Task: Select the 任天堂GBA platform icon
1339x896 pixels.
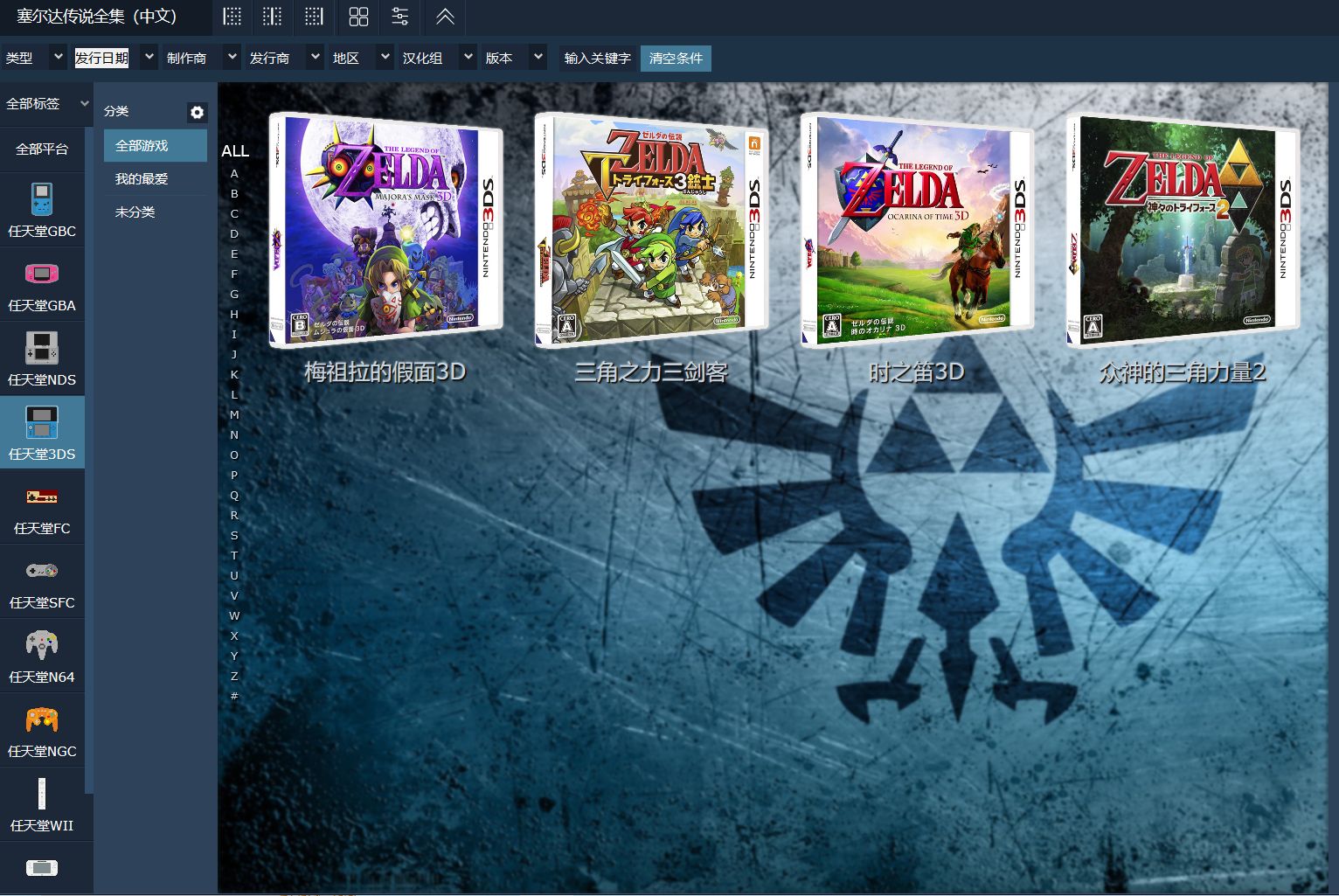Action: (42, 274)
